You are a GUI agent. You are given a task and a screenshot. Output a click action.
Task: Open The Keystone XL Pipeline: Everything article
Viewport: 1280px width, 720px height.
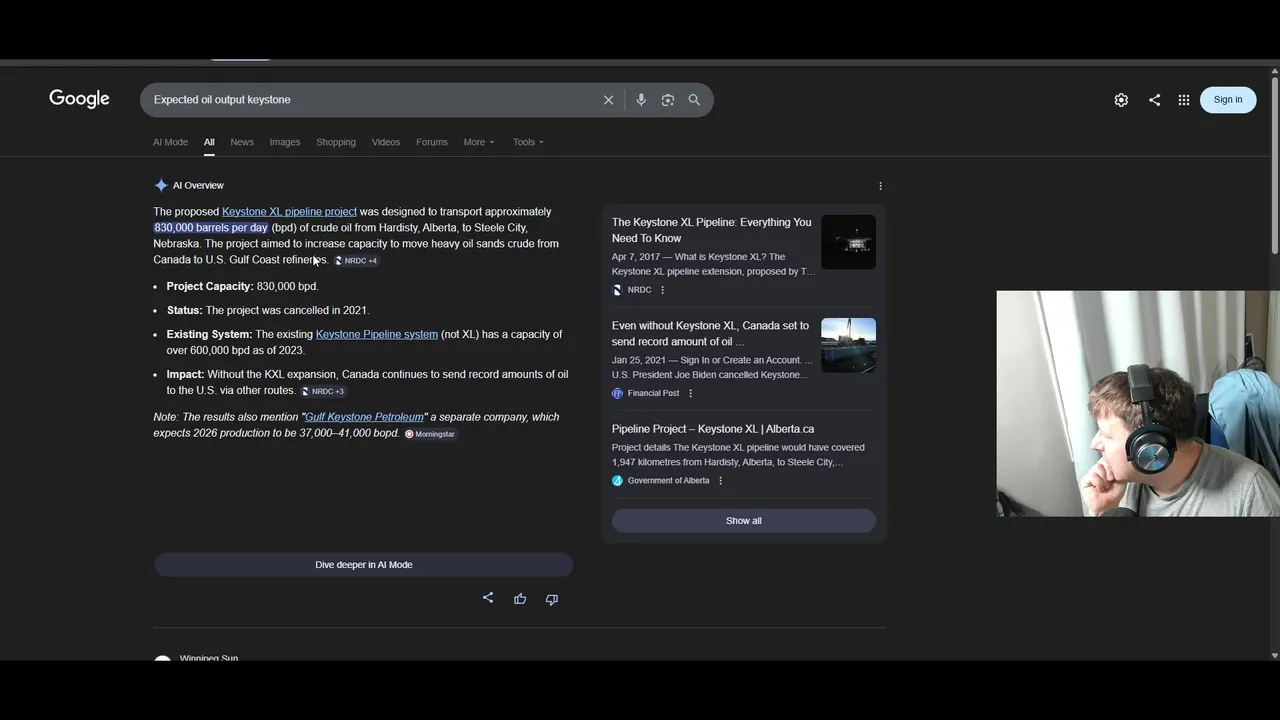(x=712, y=230)
